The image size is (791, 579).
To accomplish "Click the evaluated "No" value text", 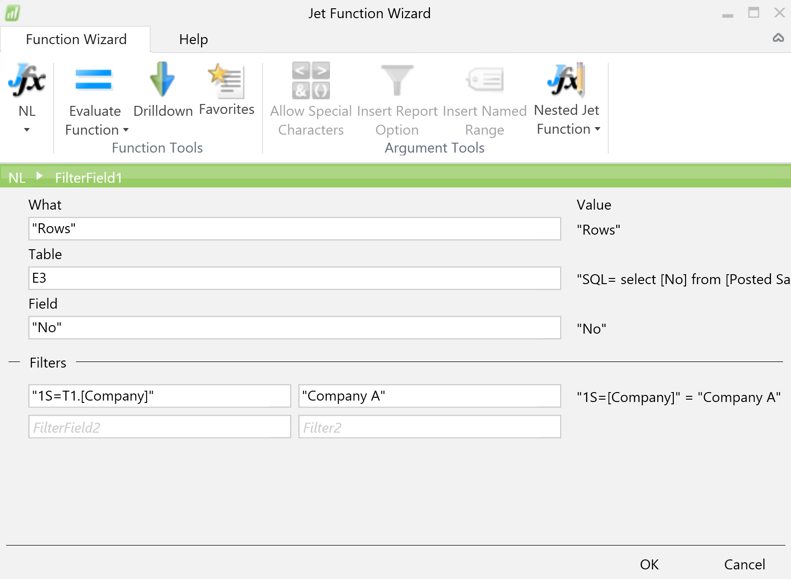I will [x=591, y=329].
